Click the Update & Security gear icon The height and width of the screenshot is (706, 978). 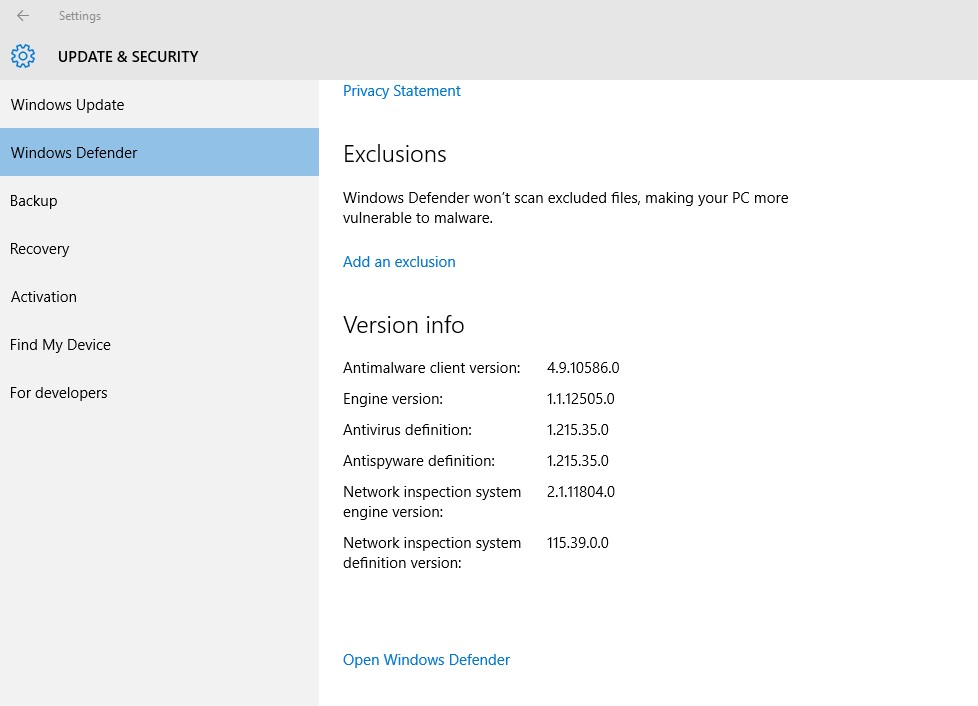click(23, 56)
